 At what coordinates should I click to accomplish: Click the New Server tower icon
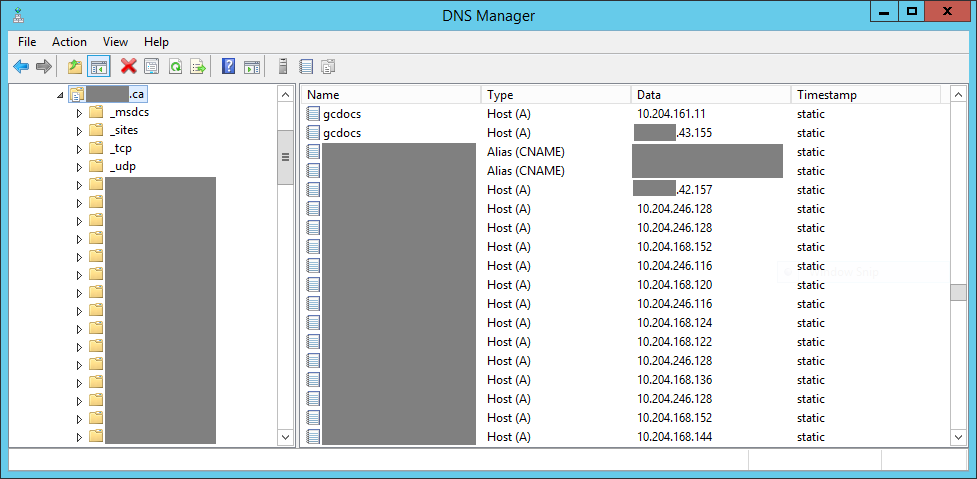click(283, 67)
